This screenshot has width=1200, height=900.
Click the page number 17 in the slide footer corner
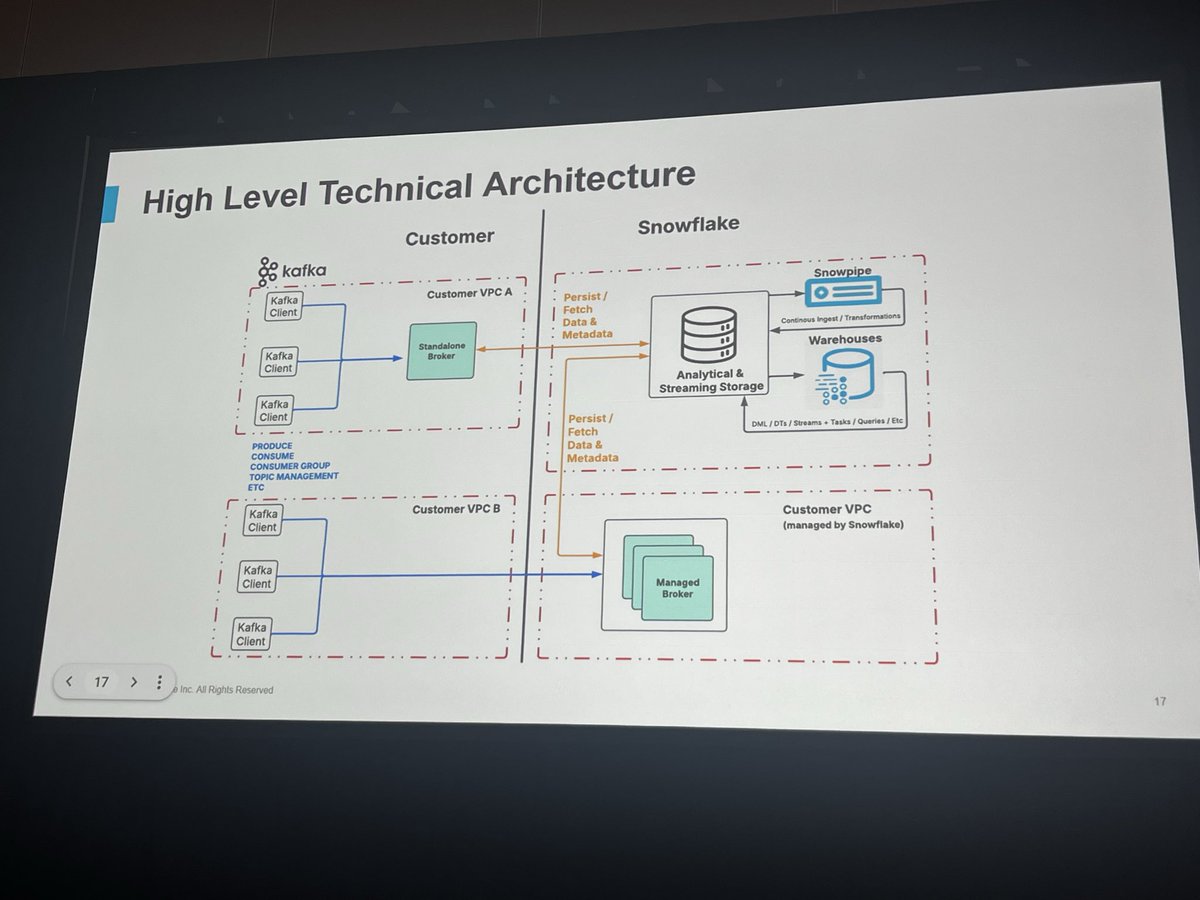pyautogui.click(x=1159, y=701)
